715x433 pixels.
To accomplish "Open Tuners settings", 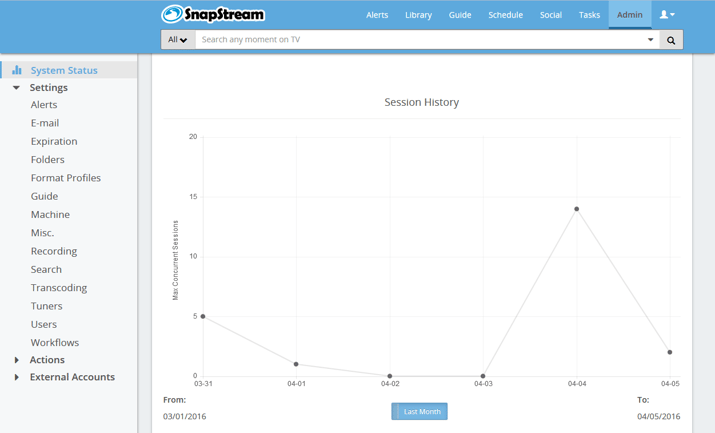I will [x=46, y=306].
